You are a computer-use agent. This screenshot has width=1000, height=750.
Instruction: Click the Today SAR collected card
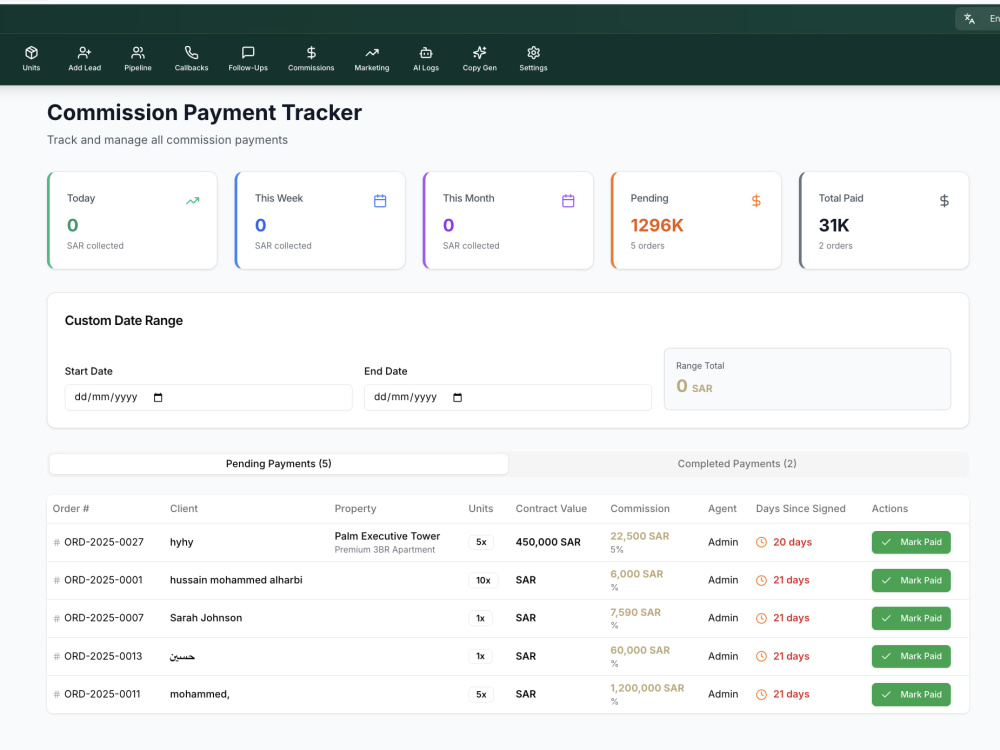[132, 220]
